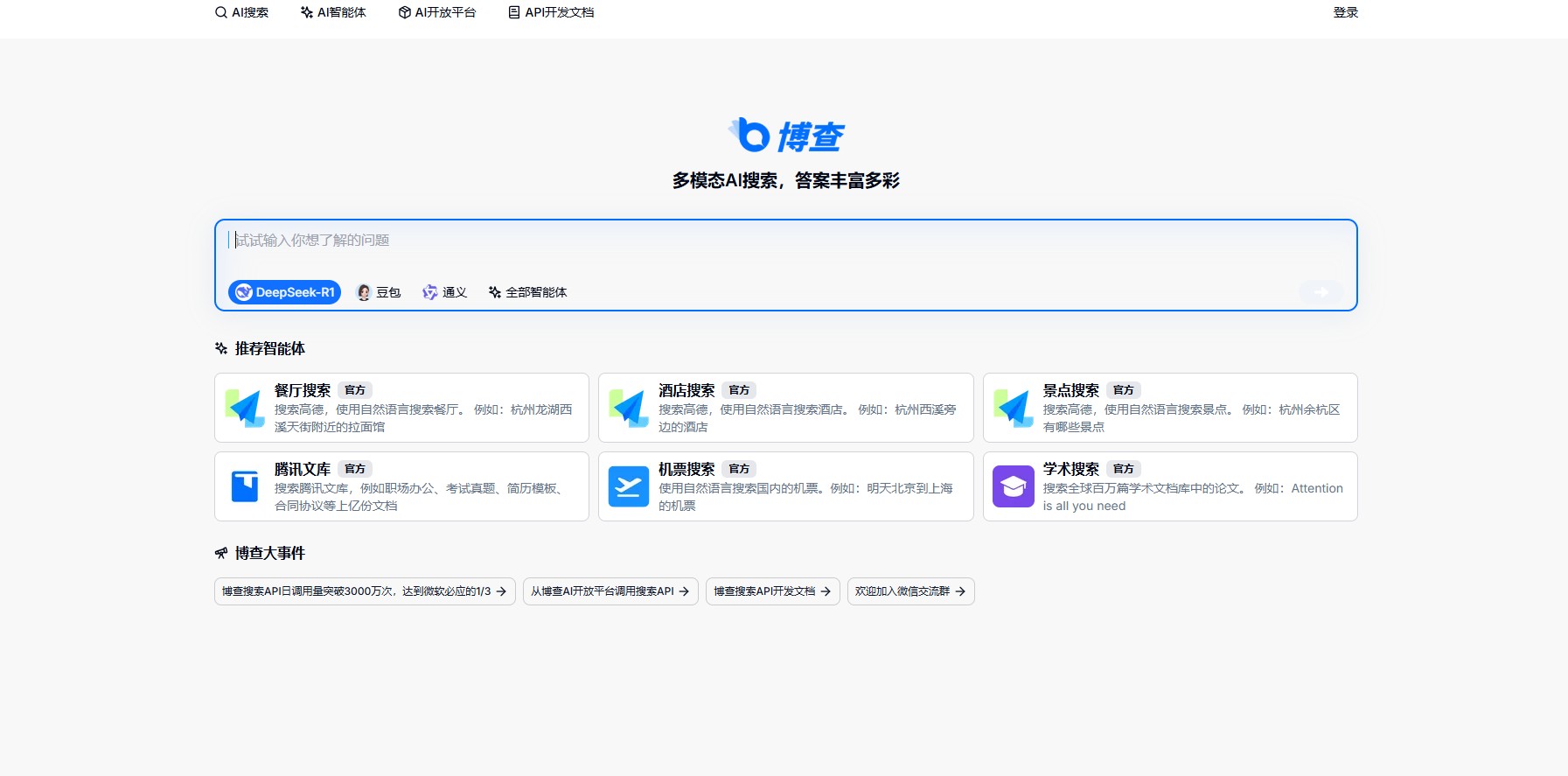Click the 博查 logo

click(x=785, y=136)
